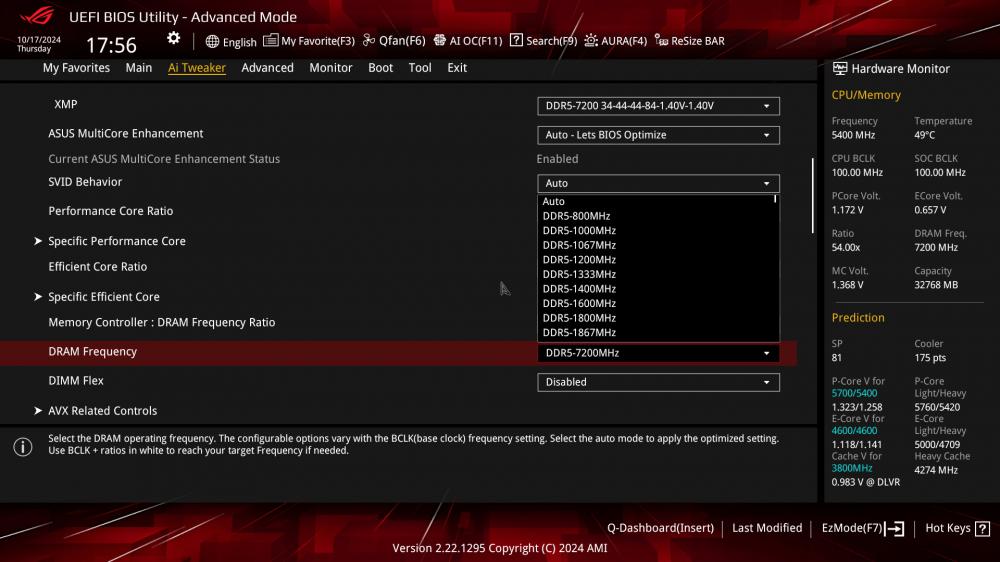Select the DIMM Flex label
This screenshot has height=562, width=1000.
click(x=76, y=381)
